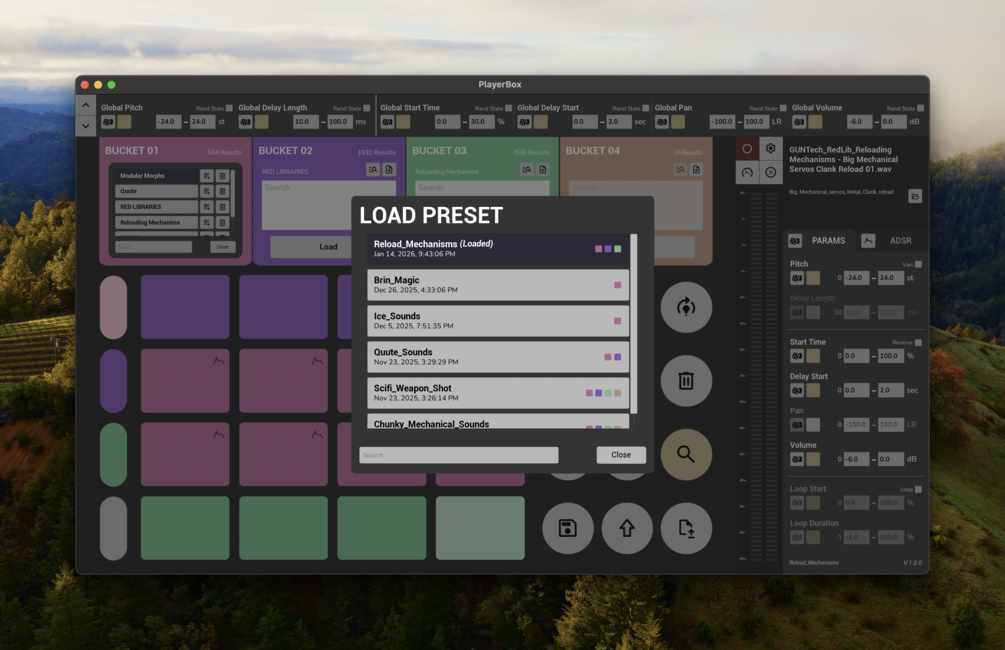Select the Reload_Mechanisms (Loaded) preset
Image resolution: width=1005 pixels, height=650 pixels.
pos(498,249)
